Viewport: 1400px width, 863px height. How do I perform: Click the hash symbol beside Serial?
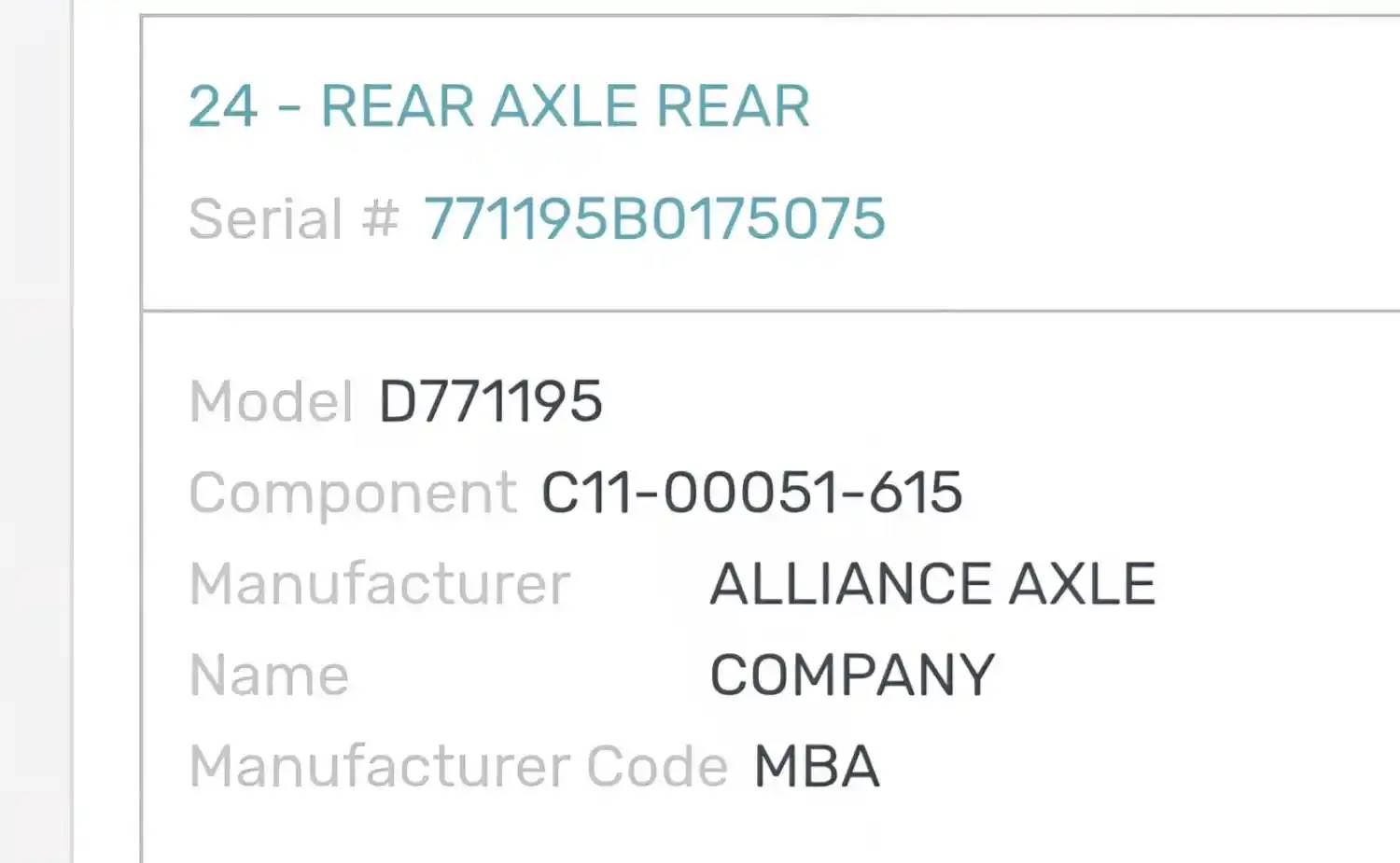coord(381,219)
